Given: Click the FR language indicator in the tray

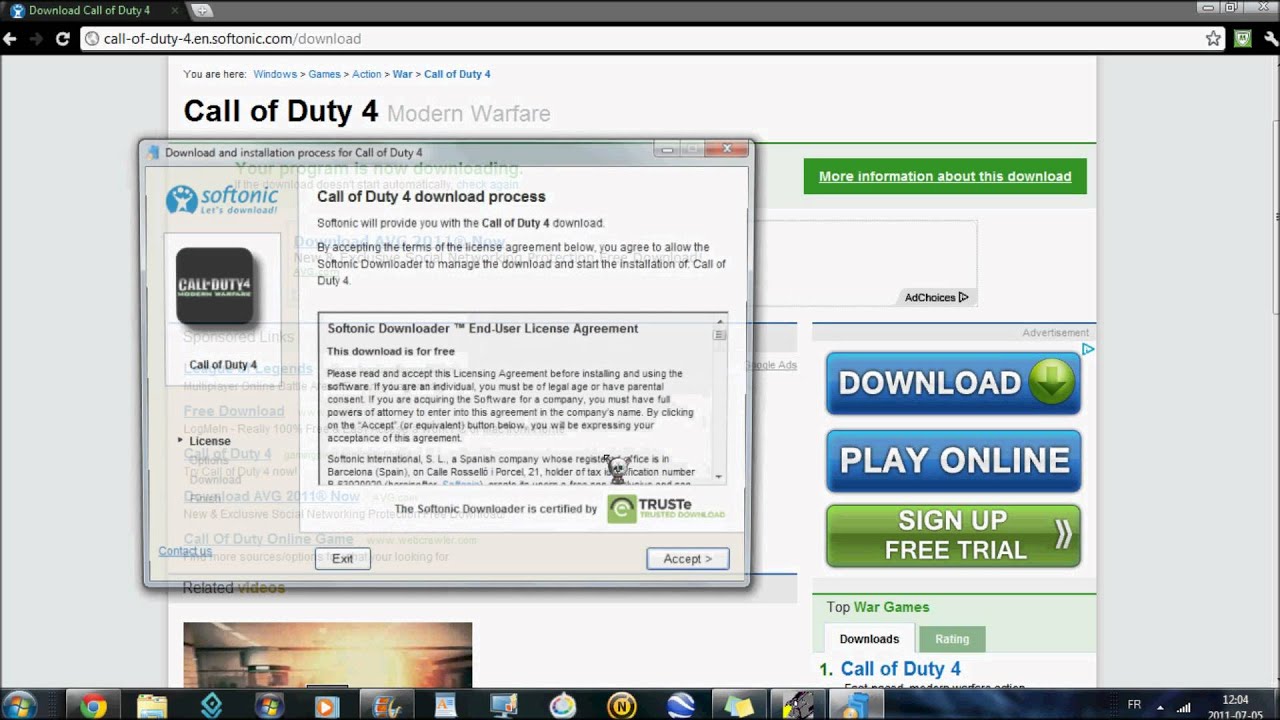Looking at the screenshot, I should tap(1134, 705).
